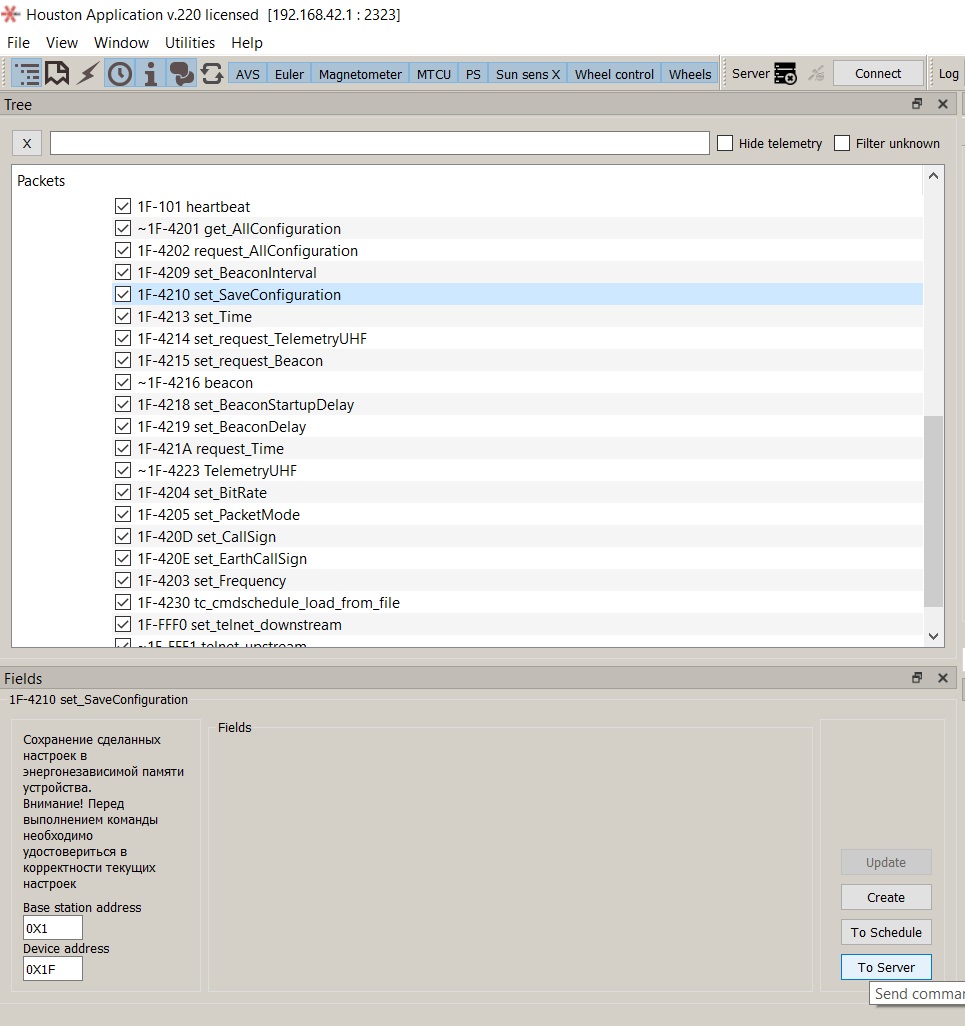Click the Device address input field
Image resolution: width=965 pixels, height=1026 pixels.
click(x=53, y=968)
